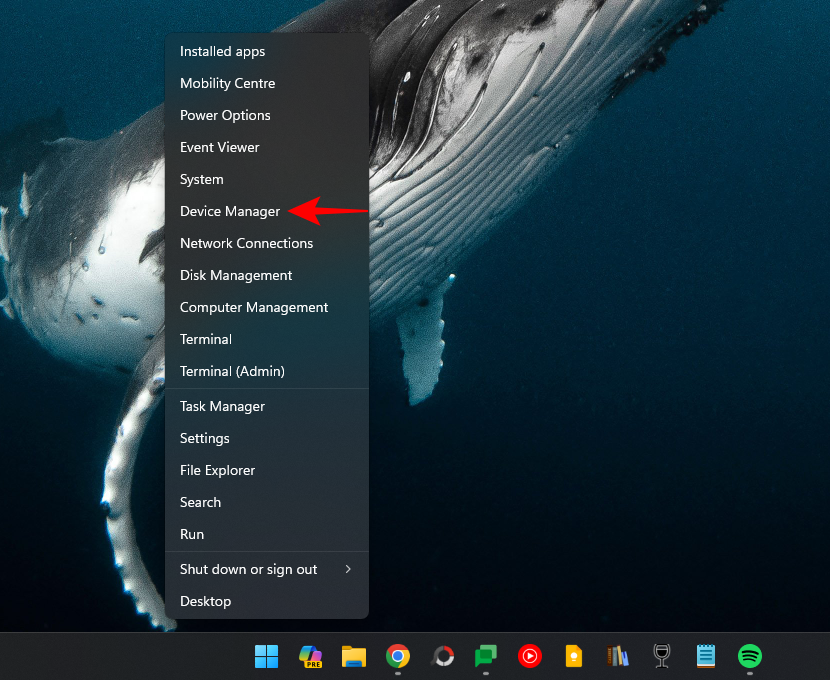The height and width of the screenshot is (680, 830).
Task: Open the dark circular logo app on the taskbar
Action: pyautogui.click(x=441, y=657)
